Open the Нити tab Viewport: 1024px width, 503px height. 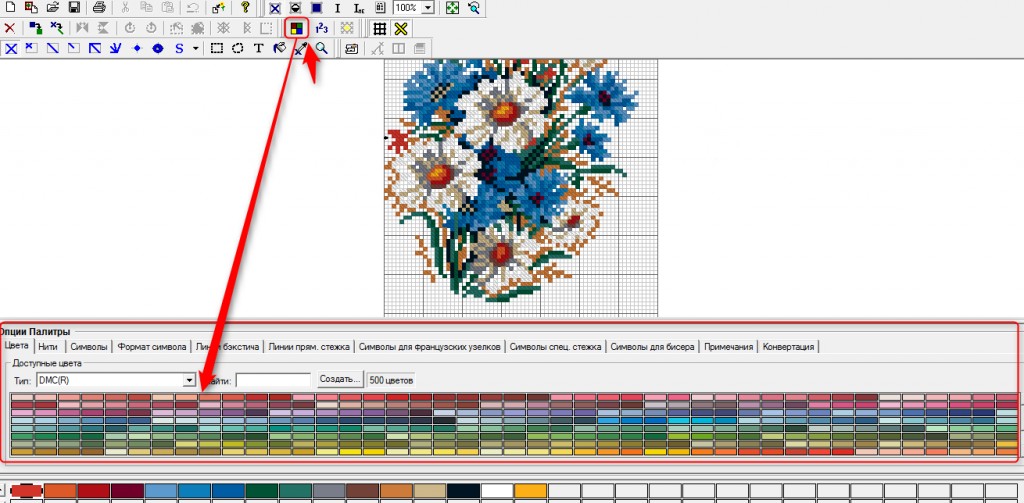click(49, 347)
